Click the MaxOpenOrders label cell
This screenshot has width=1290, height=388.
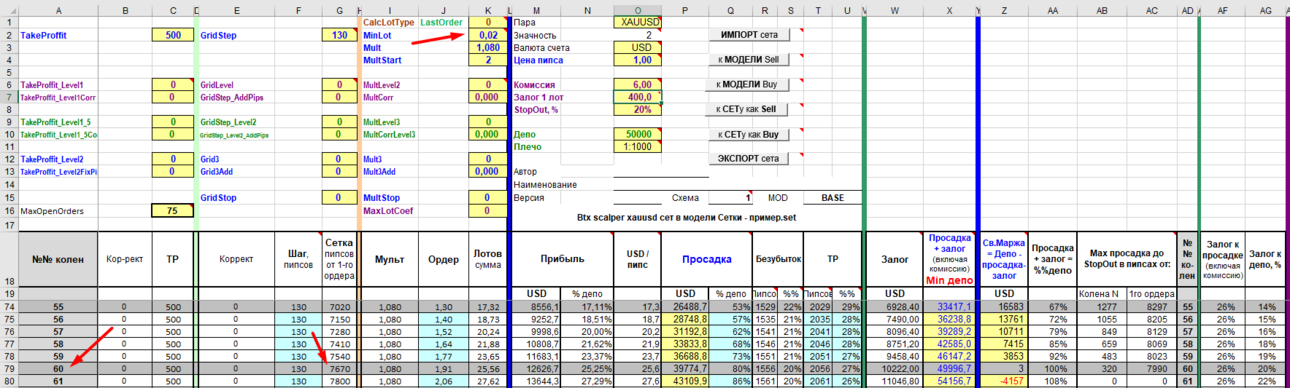point(58,211)
